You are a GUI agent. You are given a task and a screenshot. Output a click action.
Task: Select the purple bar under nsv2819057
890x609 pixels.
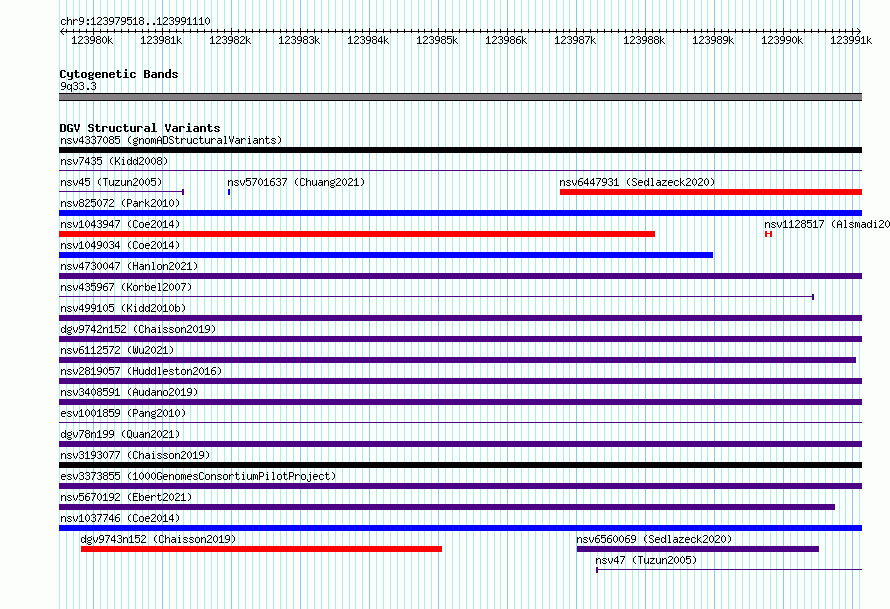point(460,381)
